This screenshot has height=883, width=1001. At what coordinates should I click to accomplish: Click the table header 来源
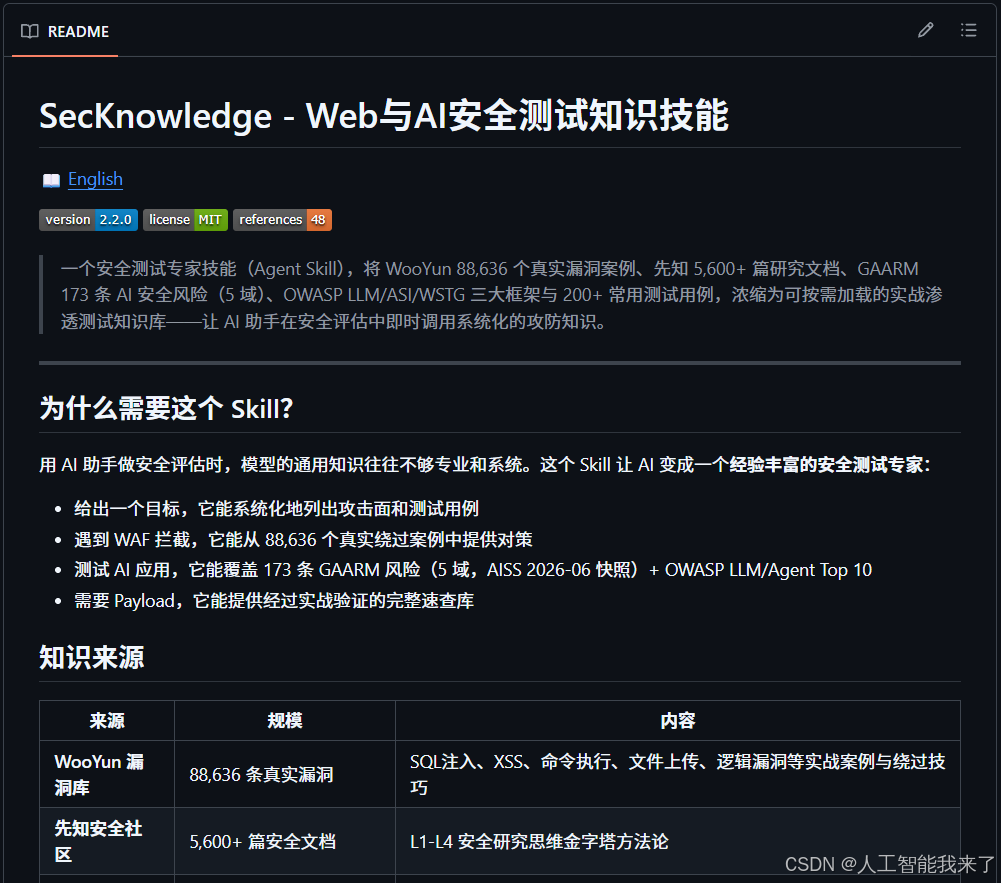(107, 721)
